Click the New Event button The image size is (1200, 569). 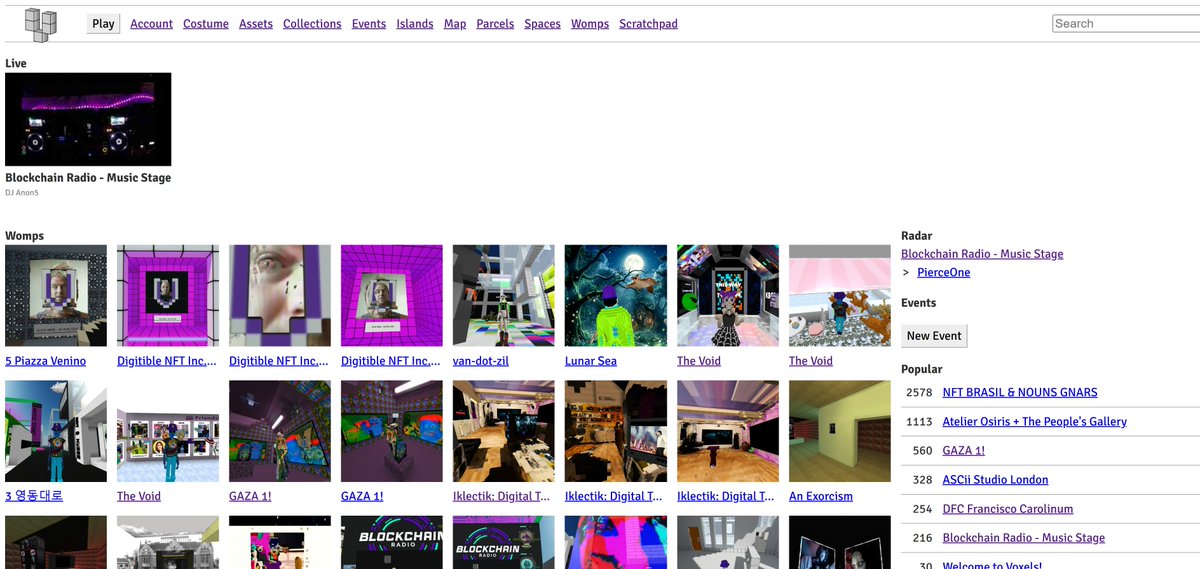[934, 336]
